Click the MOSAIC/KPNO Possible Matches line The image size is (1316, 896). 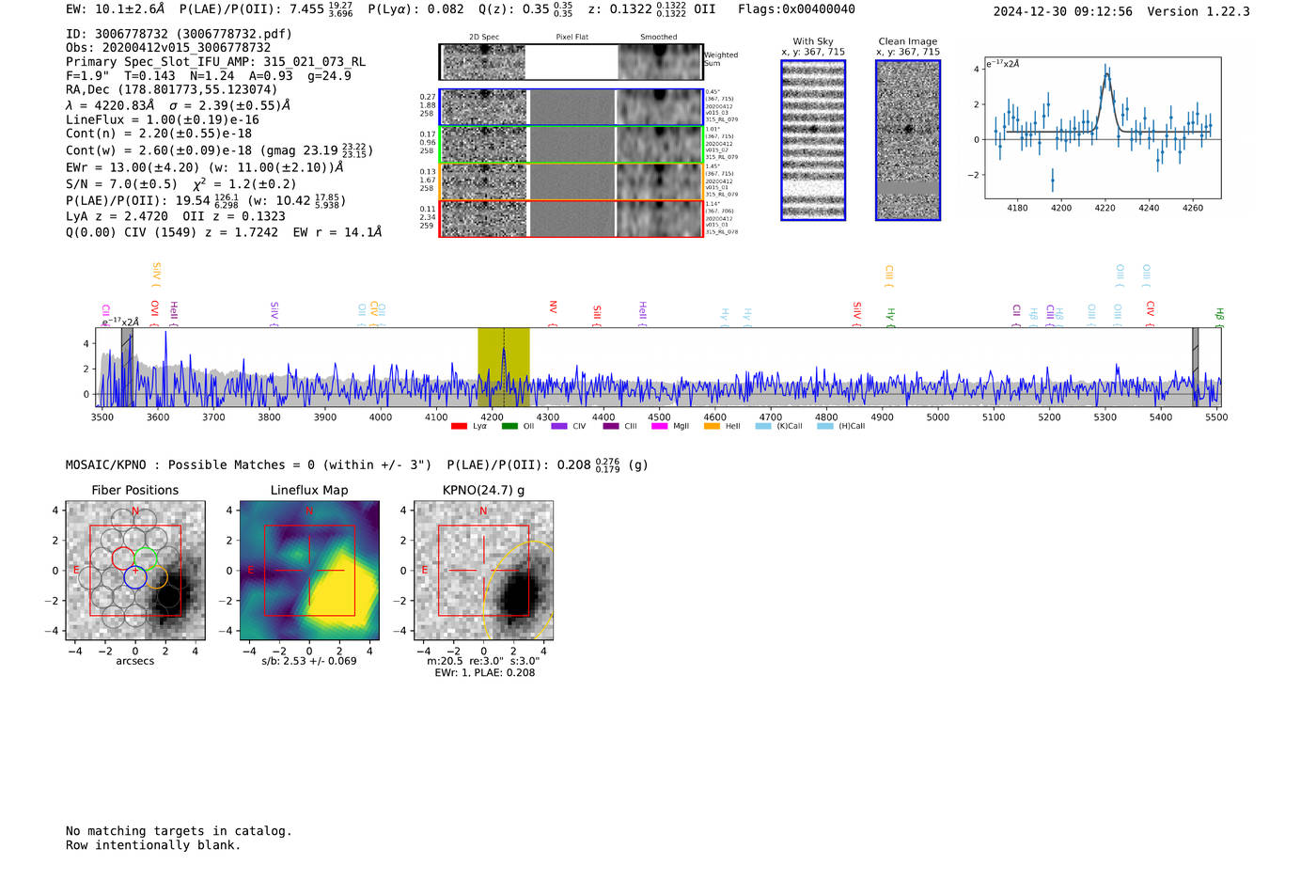[357, 465]
